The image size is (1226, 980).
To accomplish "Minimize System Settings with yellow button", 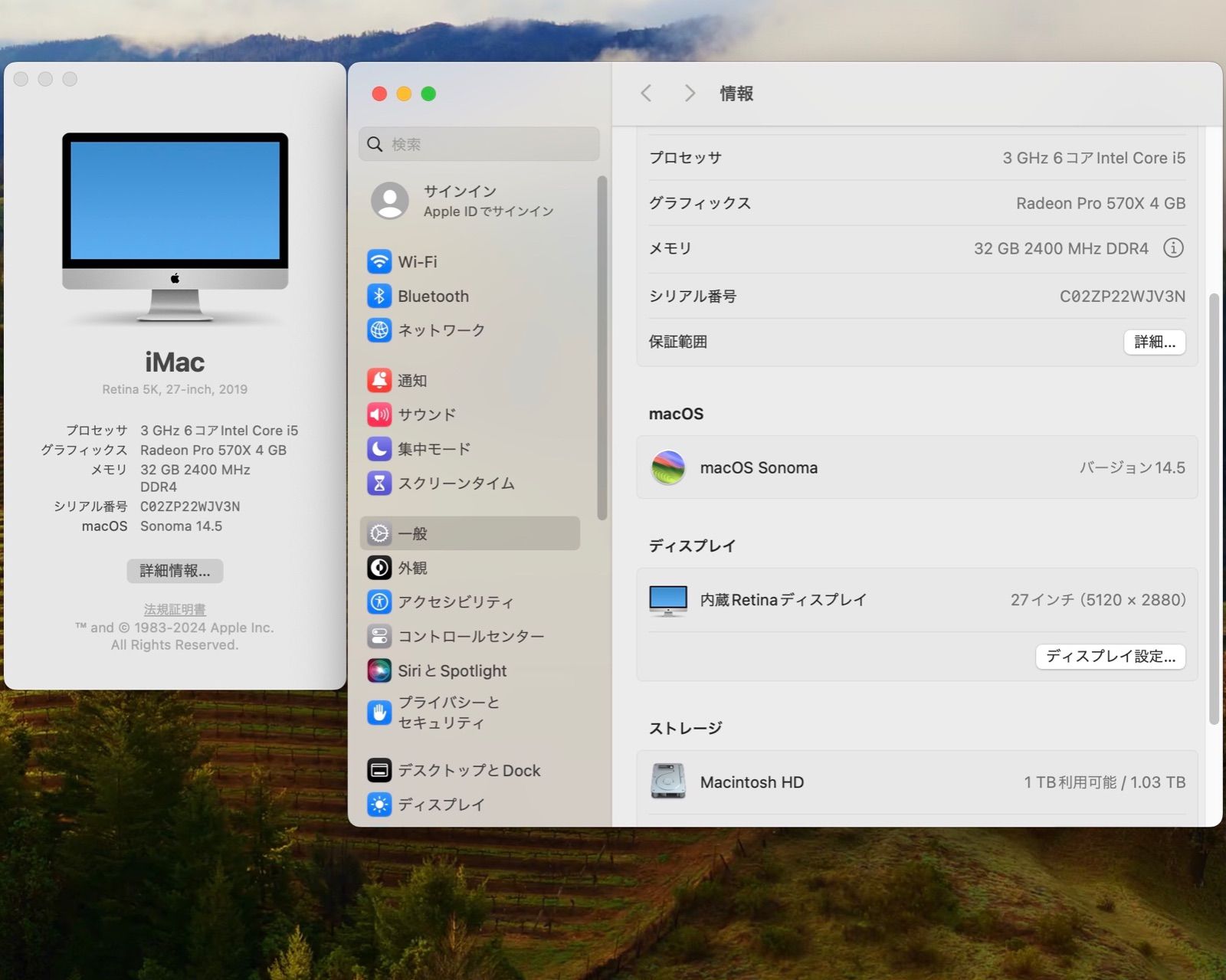I will (x=404, y=93).
